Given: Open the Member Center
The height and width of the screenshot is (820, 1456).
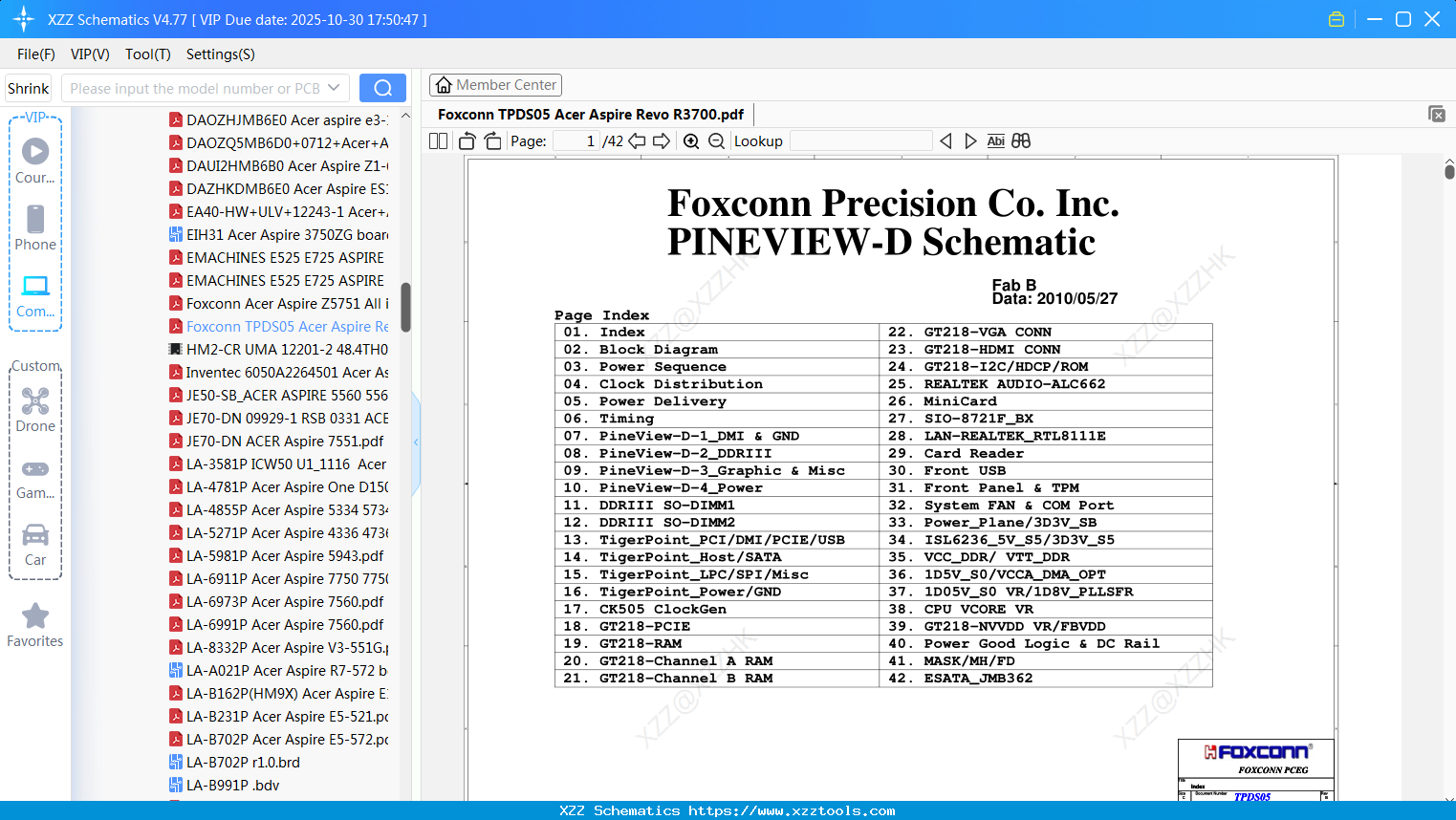Looking at the screenshot, I should point(495,85).
